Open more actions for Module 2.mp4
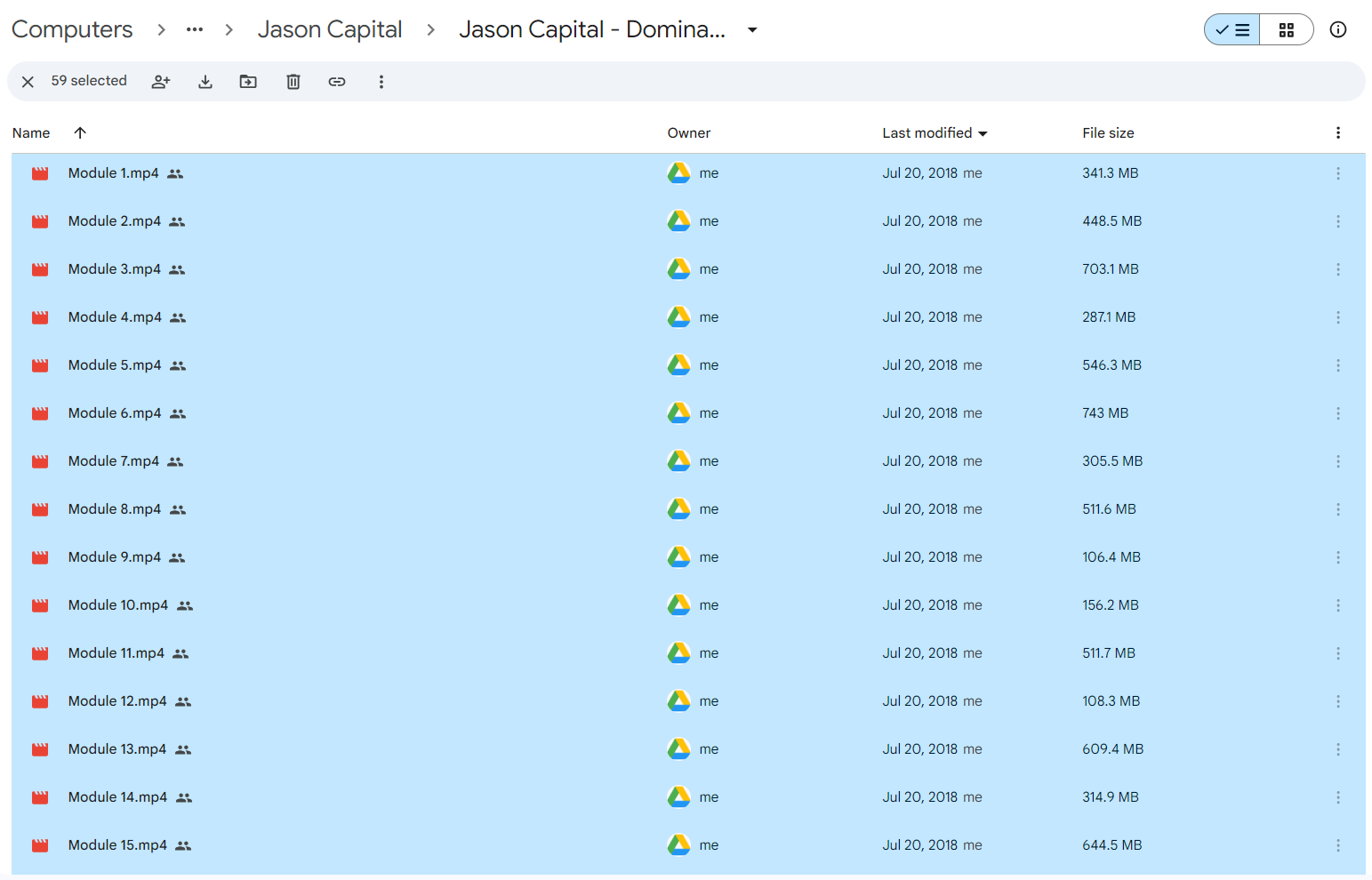This screenshot has width=1372, height=880. [x=1338, y=222]
